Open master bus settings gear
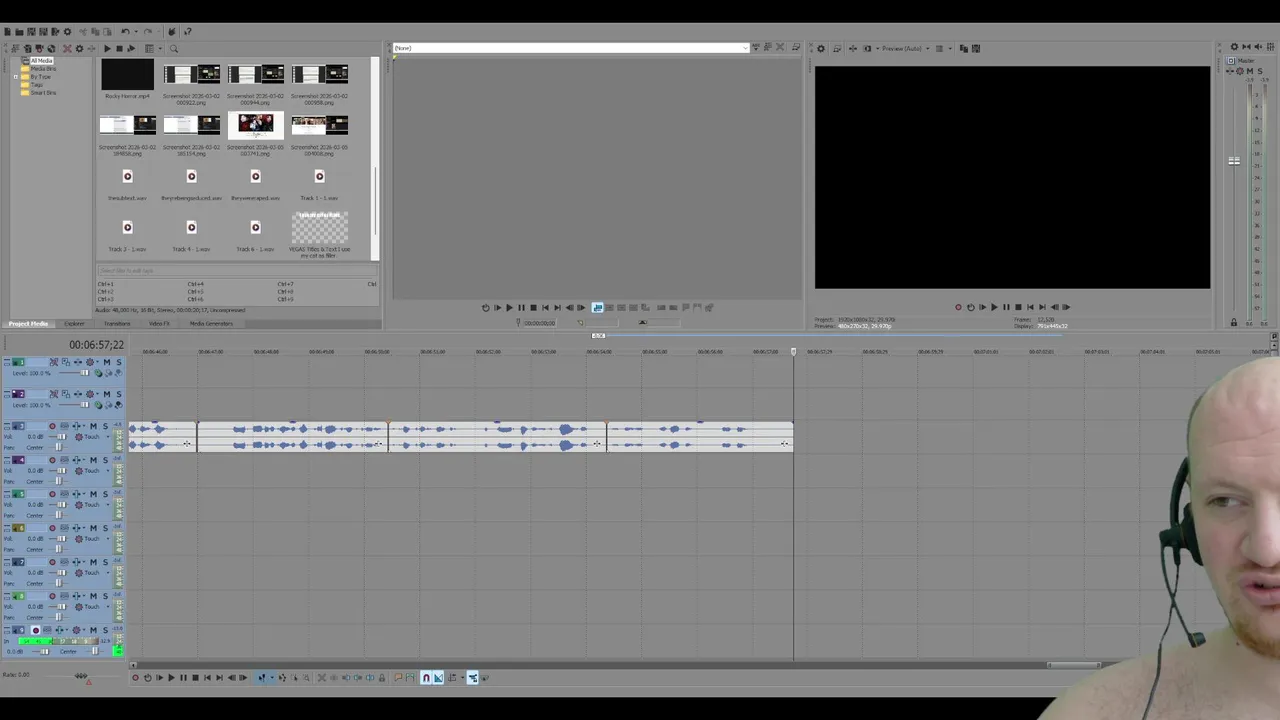Image resolution: width=1280 pixels, height=720 pixels. (1234, 47)
